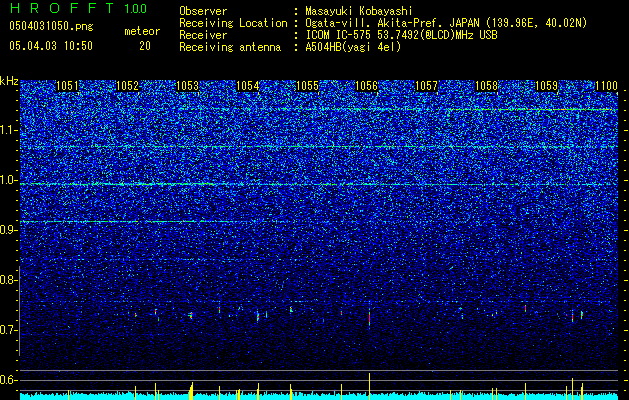This screenshot has height=400, width=629.
Task: Click the 1057 time marker
Action: tap(426, 86)
